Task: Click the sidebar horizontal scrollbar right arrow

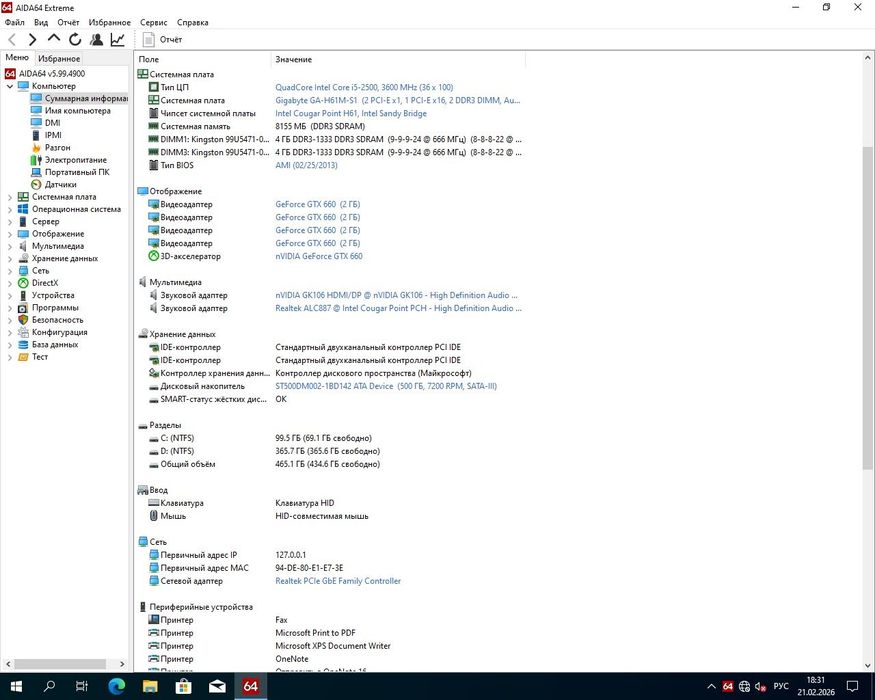Action: coord(122,664)
